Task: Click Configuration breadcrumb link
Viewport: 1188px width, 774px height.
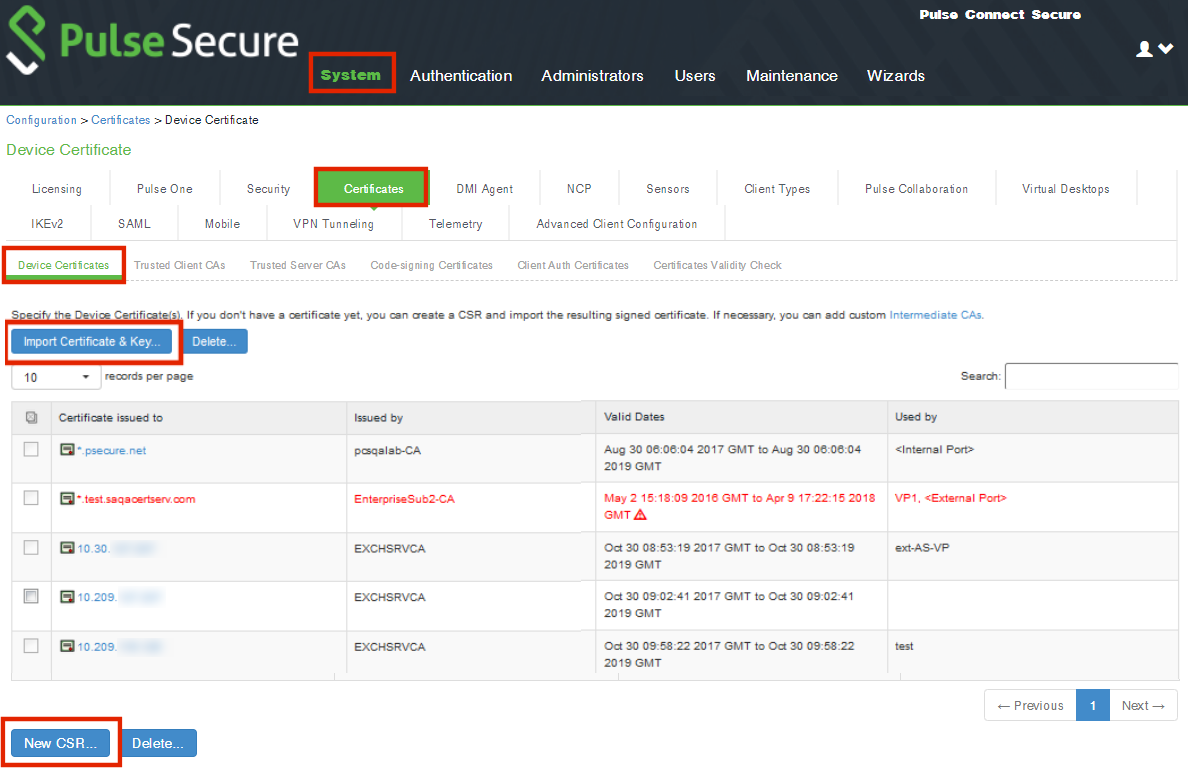Action: (42, 120)
